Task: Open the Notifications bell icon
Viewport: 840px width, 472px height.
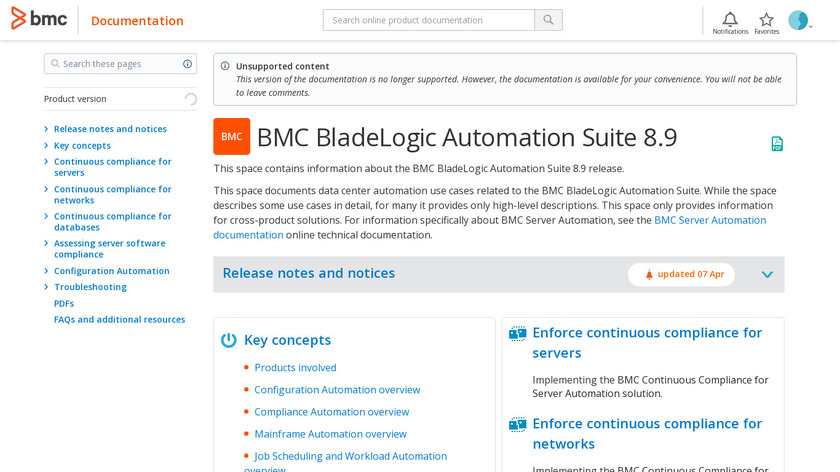Action: click(x=730, y=20)
